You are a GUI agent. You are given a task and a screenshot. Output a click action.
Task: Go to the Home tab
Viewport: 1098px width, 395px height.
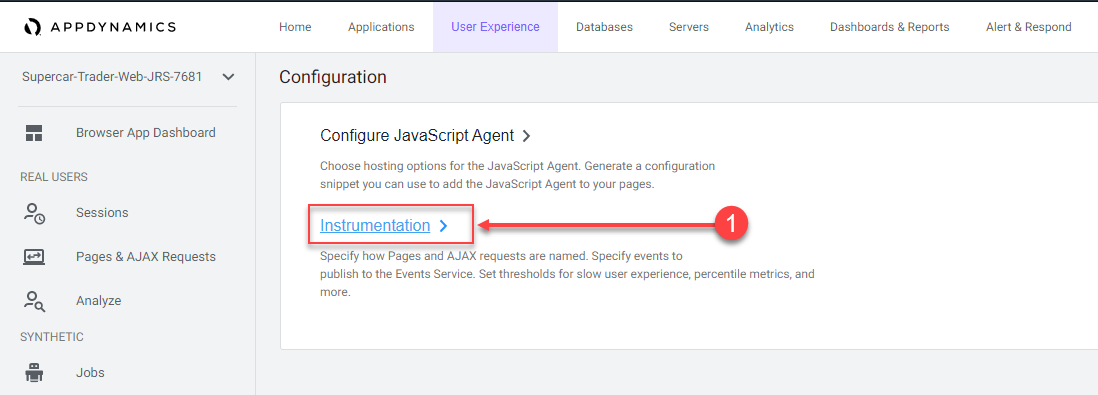pyautogui.click(x=295, y=27)
